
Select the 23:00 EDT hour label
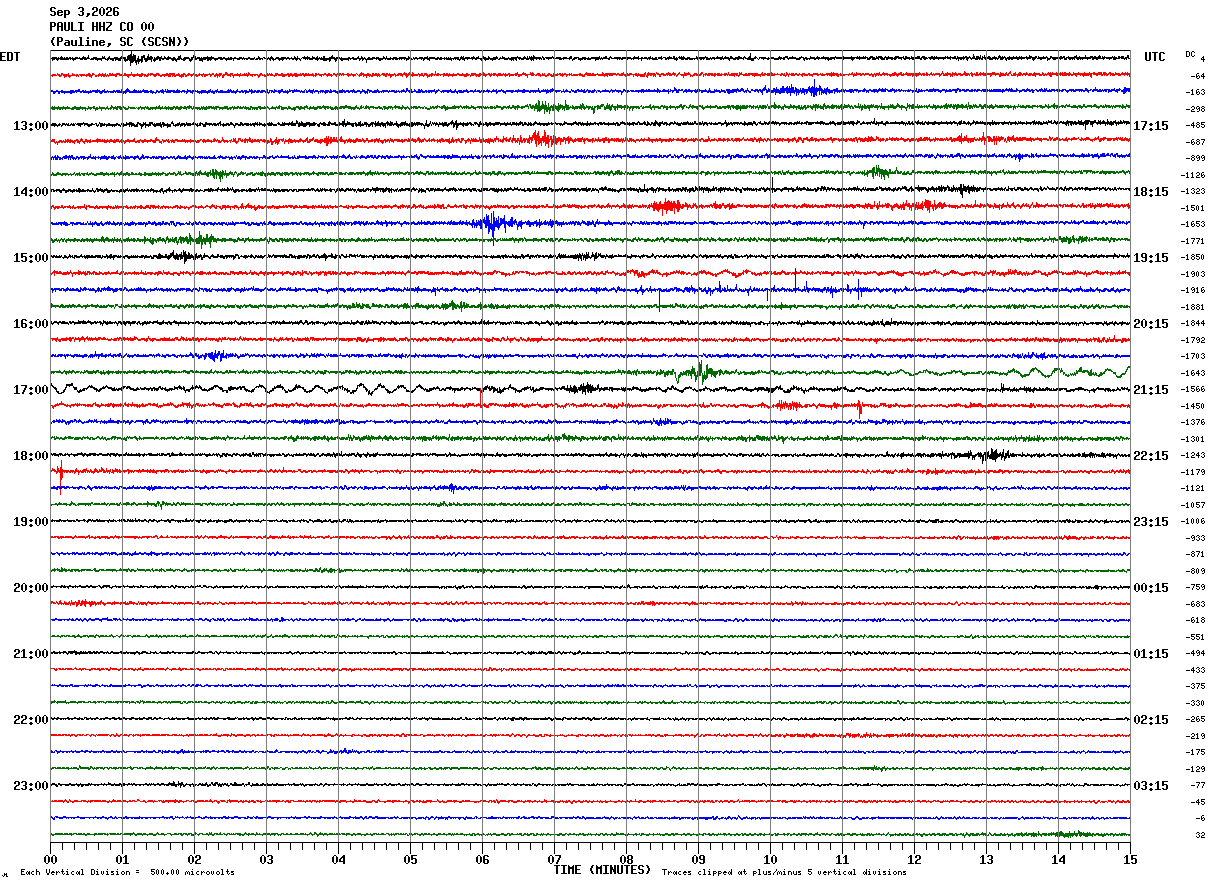tap(30, 785)
